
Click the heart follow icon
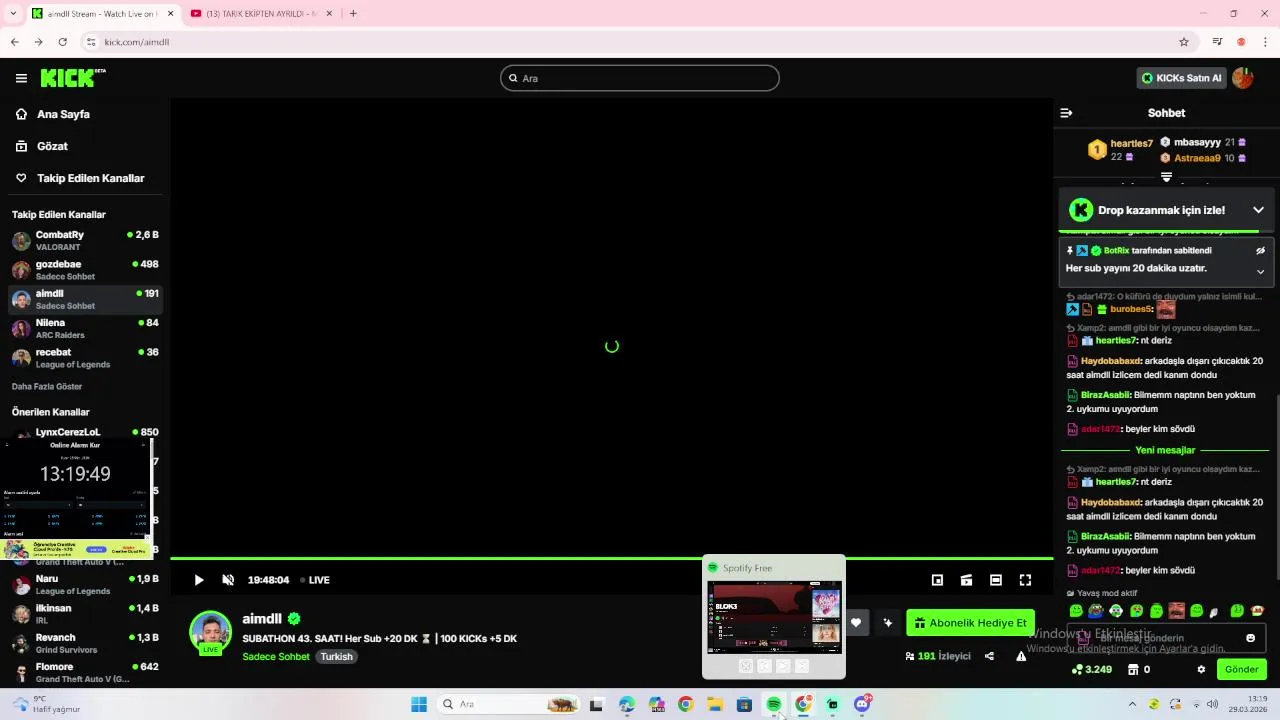coord(856,623)
